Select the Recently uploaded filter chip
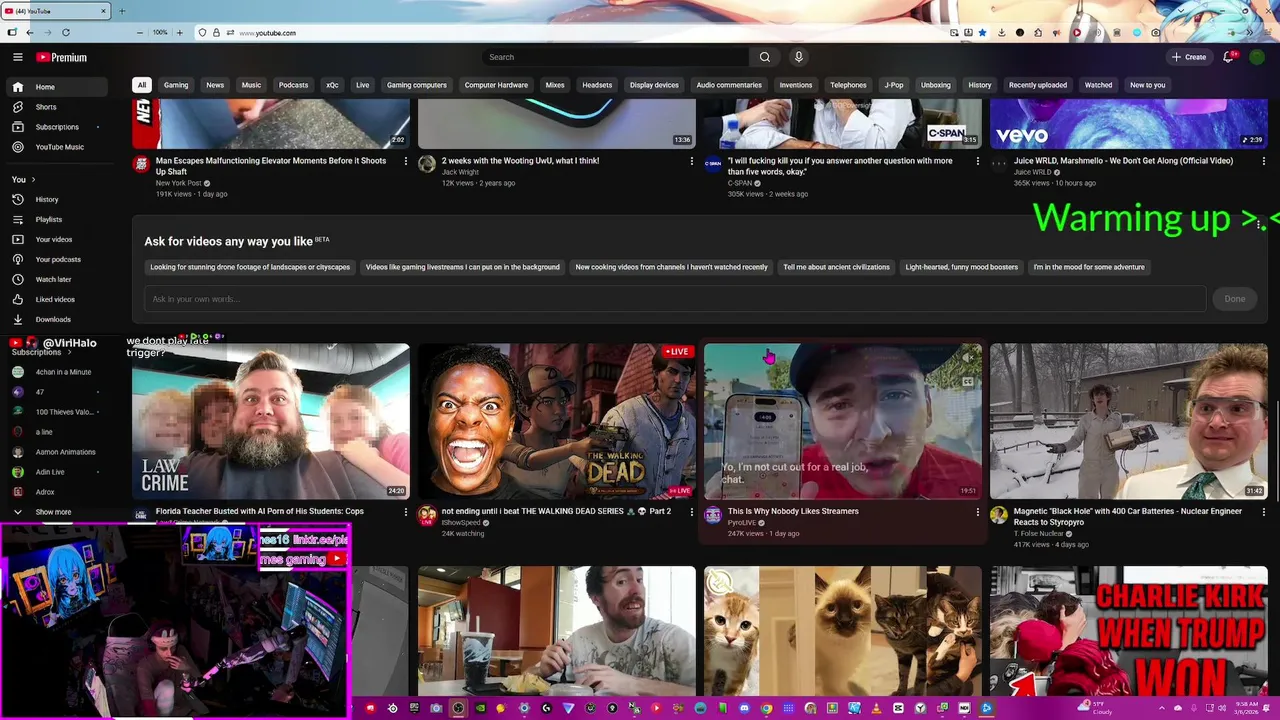The image size is (1280, 720). click(1038, 85)
